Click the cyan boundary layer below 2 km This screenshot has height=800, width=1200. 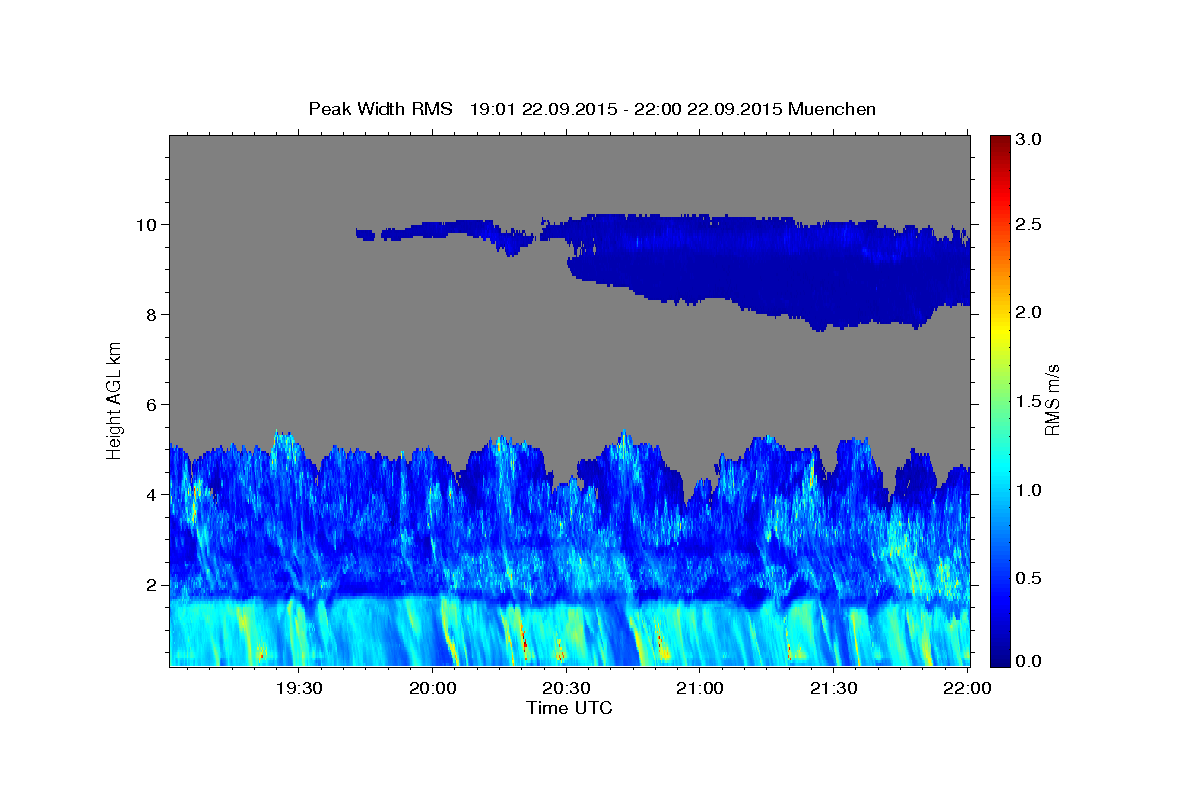tap(570, 632)
